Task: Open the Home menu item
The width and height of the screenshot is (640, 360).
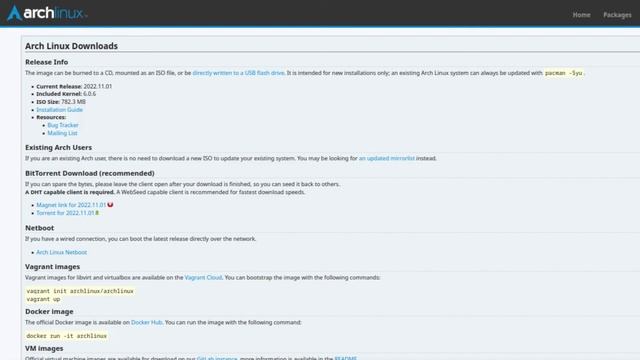Action: point(581,15)
